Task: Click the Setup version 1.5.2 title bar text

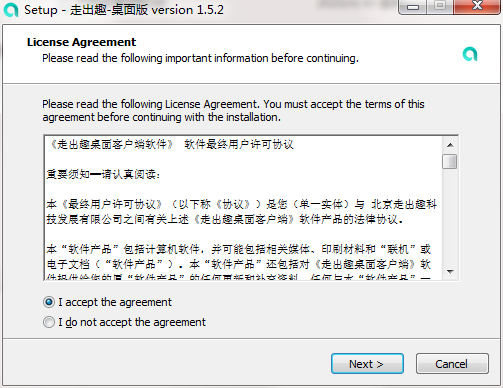Action: [124, 10]
